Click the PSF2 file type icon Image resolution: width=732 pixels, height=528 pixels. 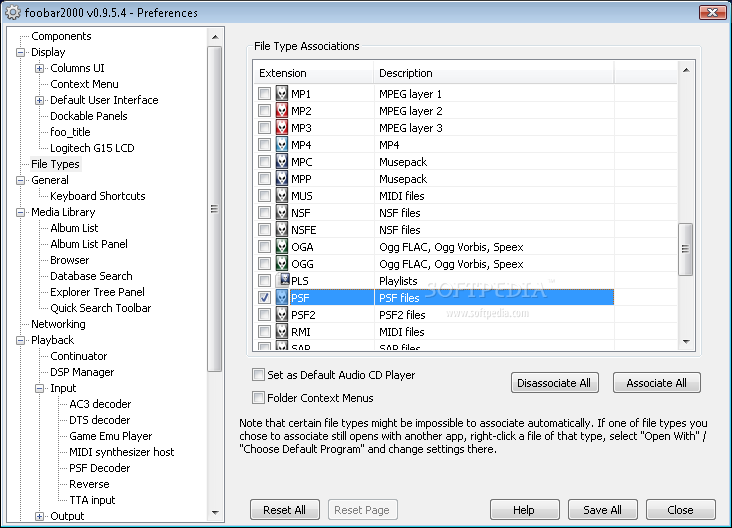[282, 314]
